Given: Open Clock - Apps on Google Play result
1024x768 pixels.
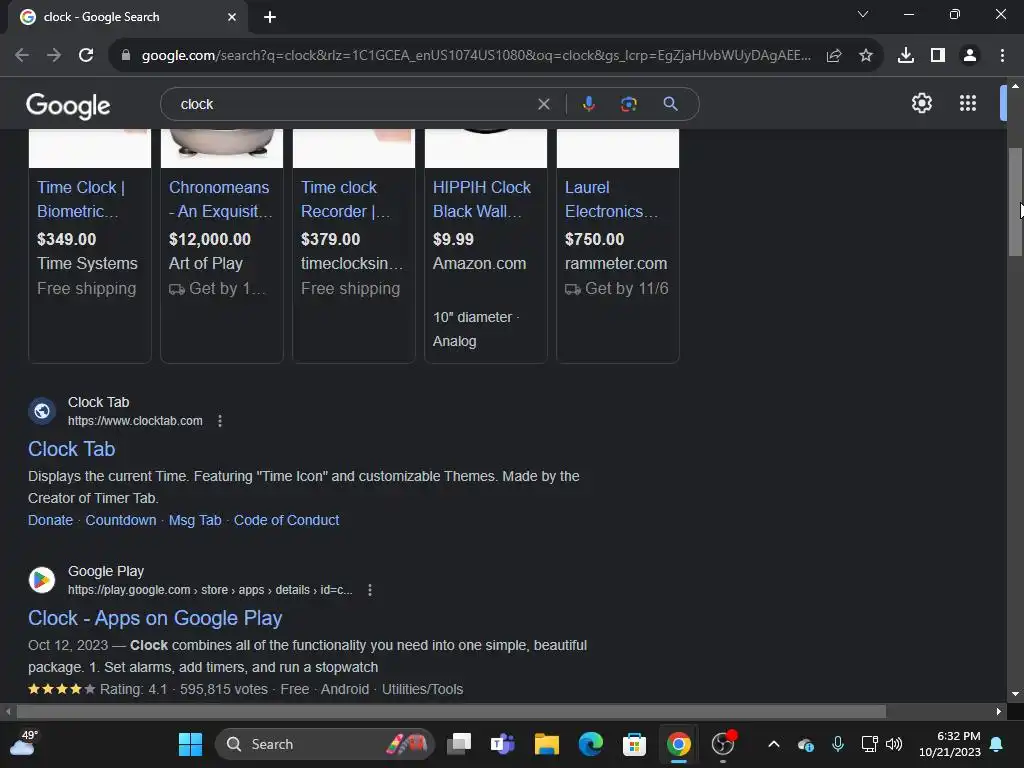Looking at the screenshot, I should click(155, 618).
